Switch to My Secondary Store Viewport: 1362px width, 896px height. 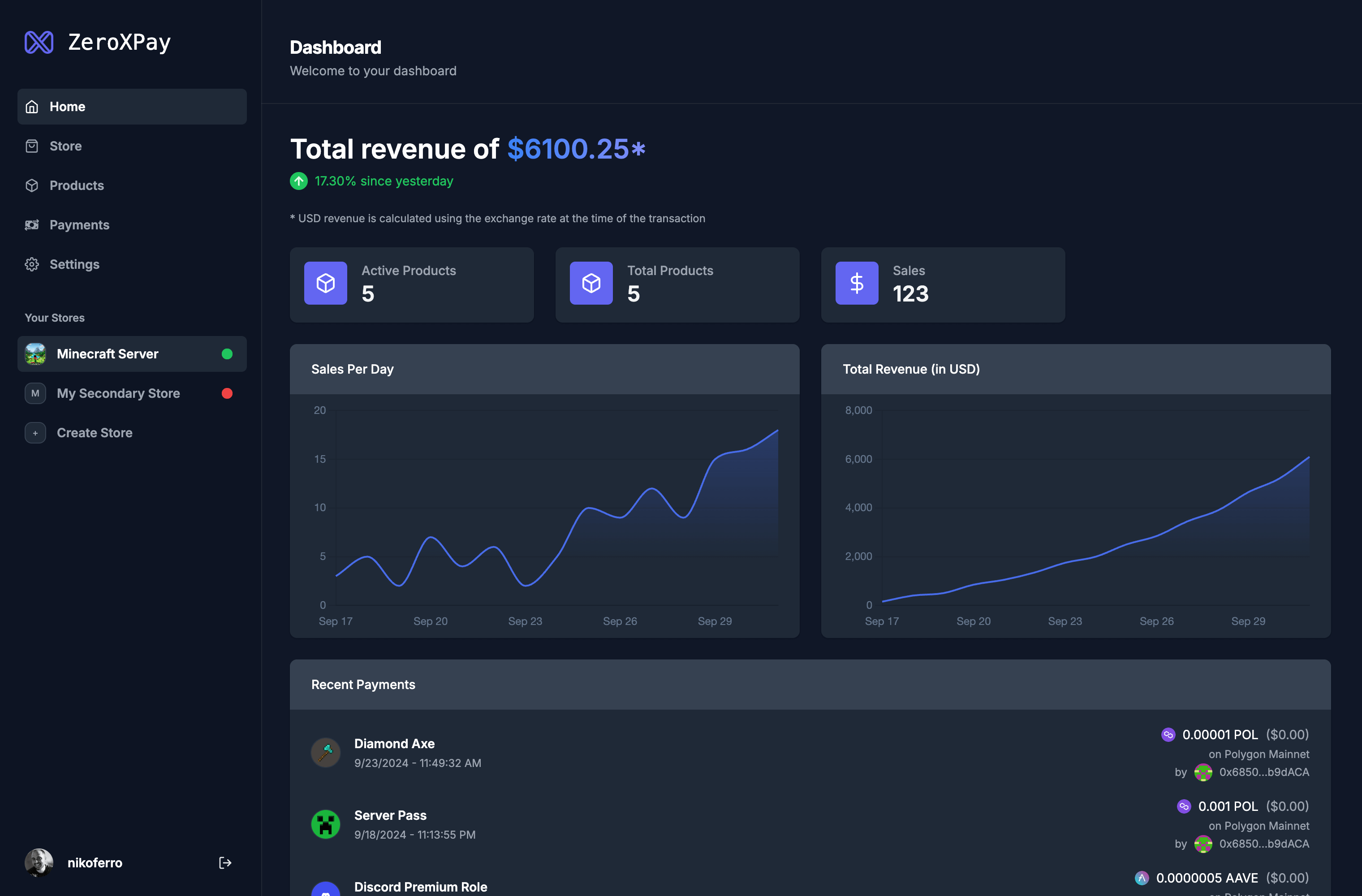pos(132,393)
